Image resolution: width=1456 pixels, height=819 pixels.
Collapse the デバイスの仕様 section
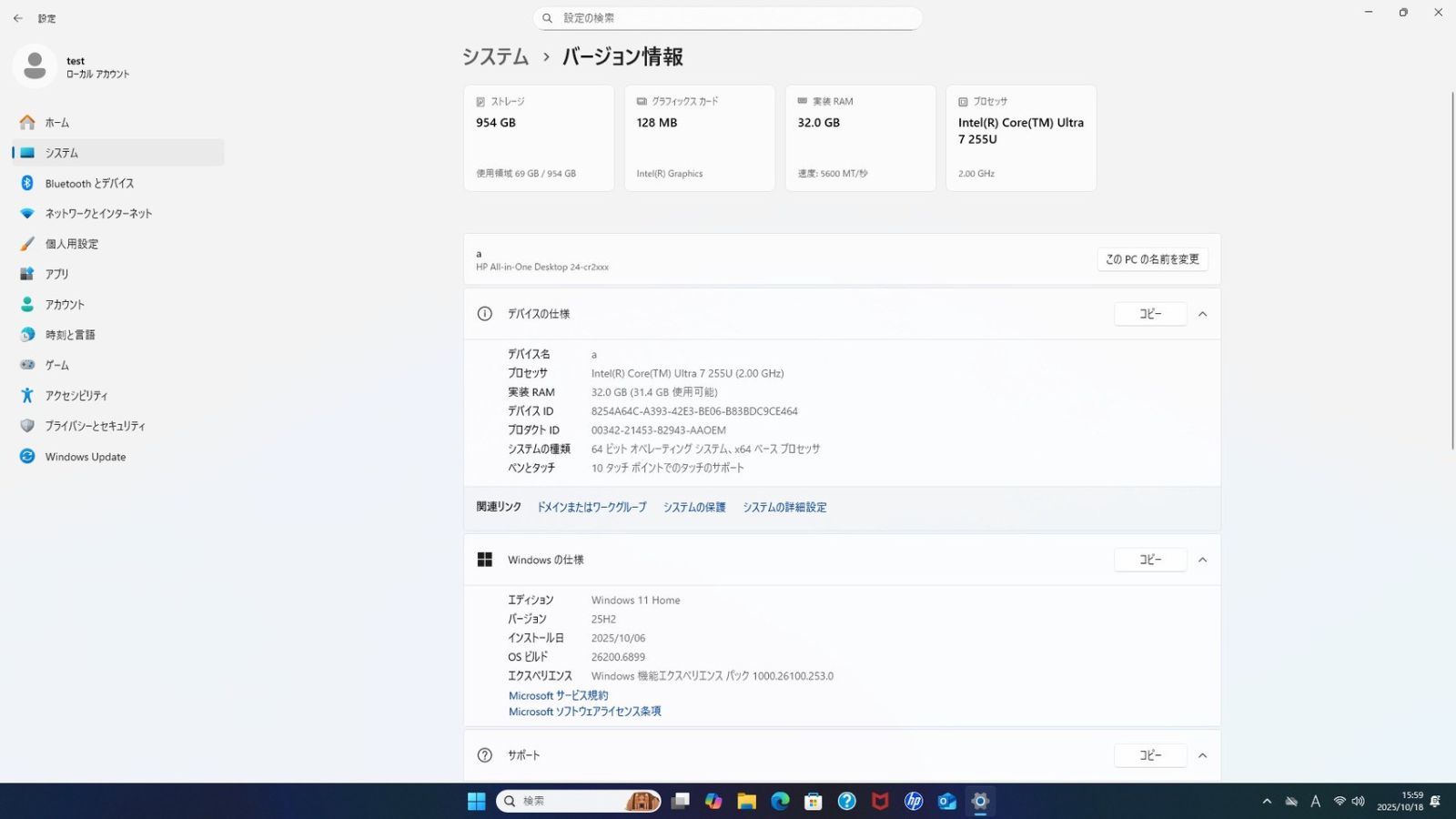1202,313
